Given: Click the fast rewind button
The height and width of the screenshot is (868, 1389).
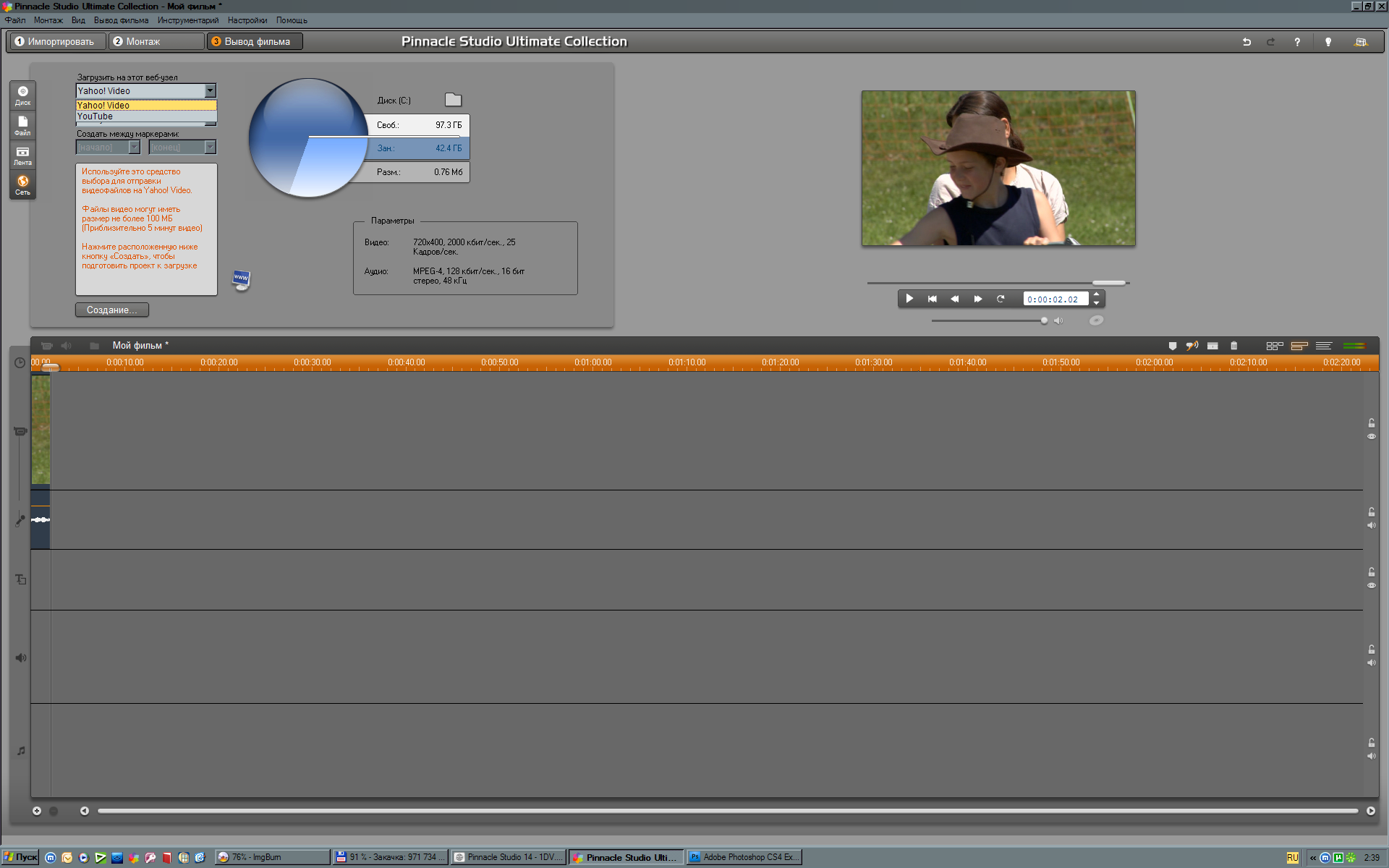Looking at the screenshot, I should pos(955,299).
